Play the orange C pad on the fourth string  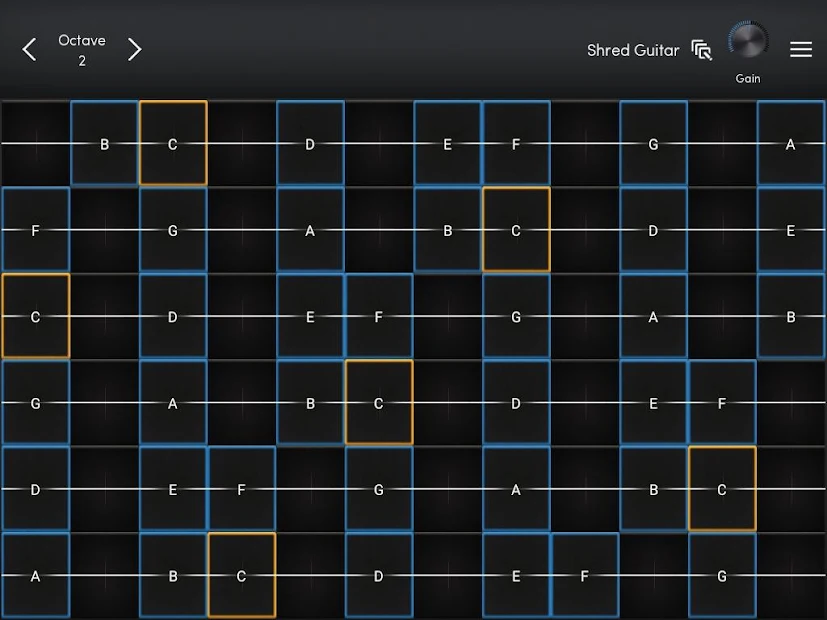[379, 402]
